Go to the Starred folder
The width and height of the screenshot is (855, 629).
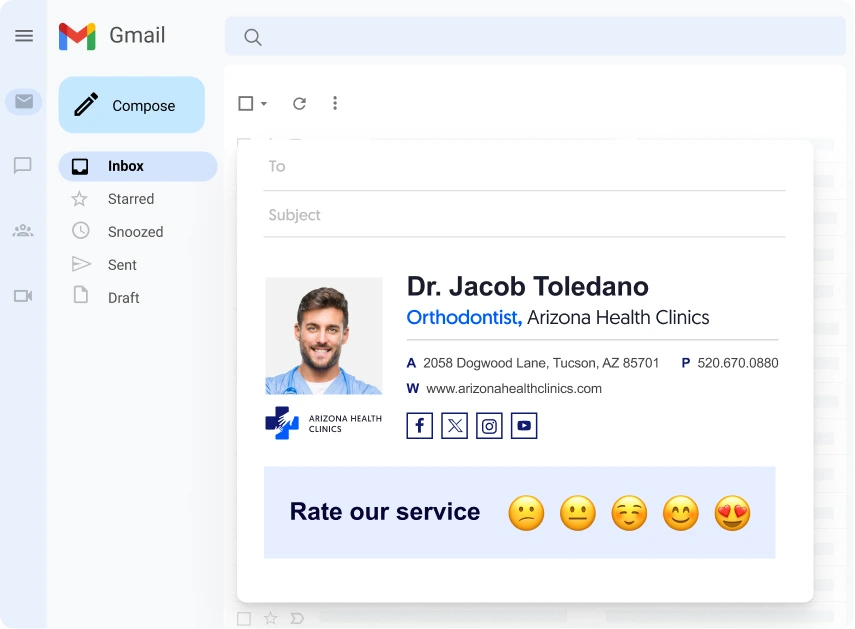(x=131, y=199)
